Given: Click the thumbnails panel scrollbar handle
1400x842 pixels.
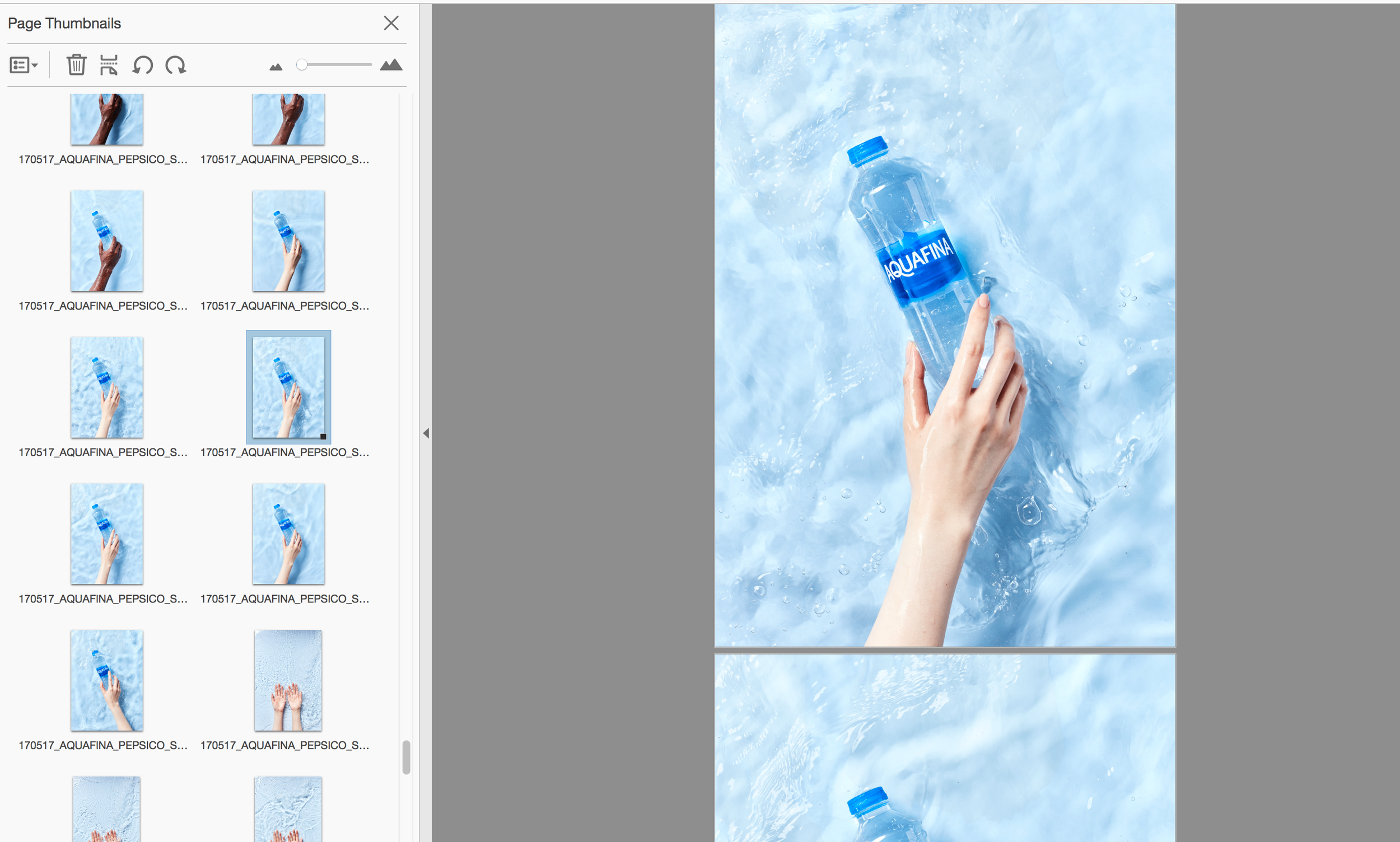Looking at the screenshot, I should click(x=407, y=757).
